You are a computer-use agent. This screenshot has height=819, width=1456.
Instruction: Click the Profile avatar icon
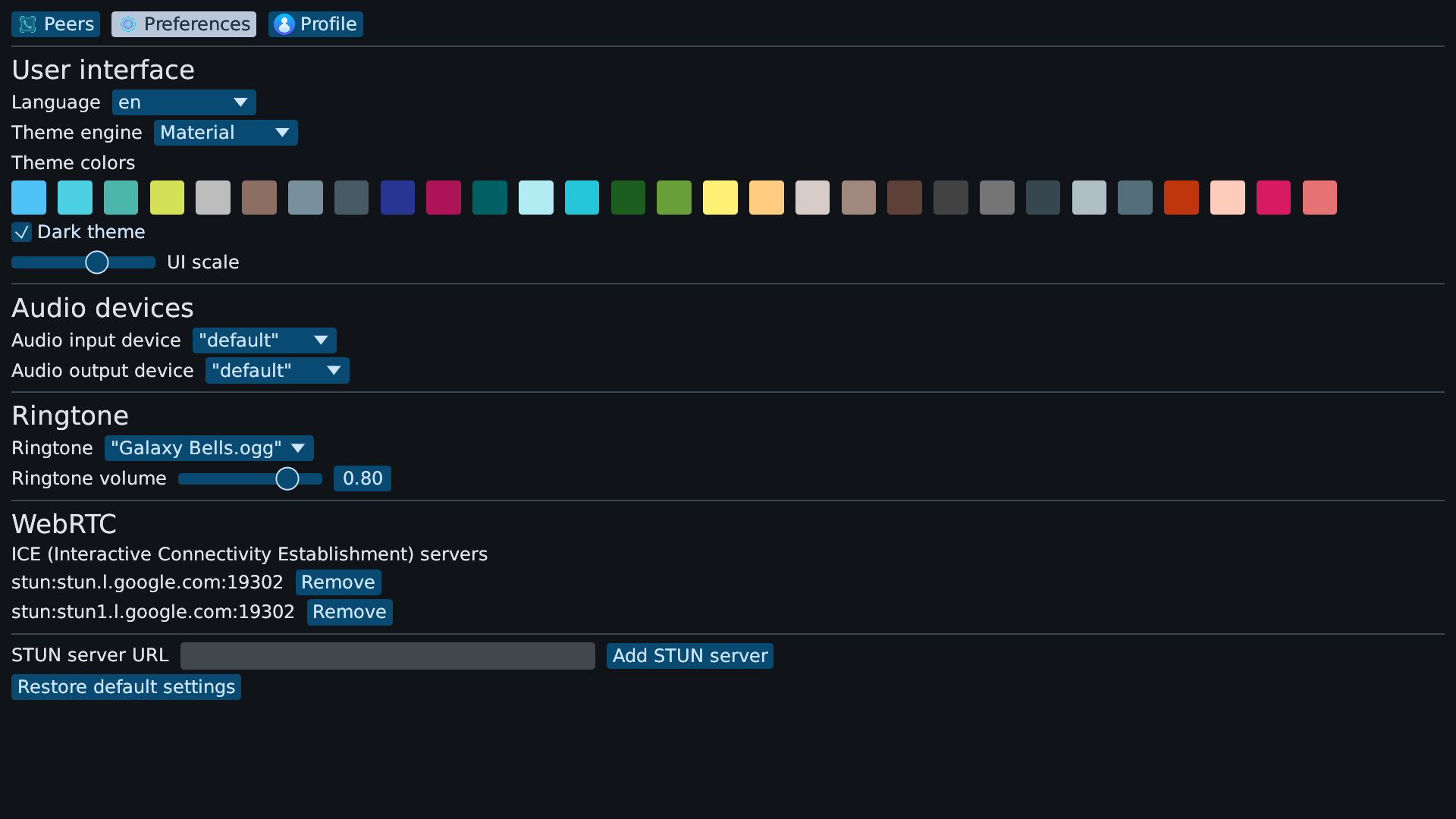284,24
